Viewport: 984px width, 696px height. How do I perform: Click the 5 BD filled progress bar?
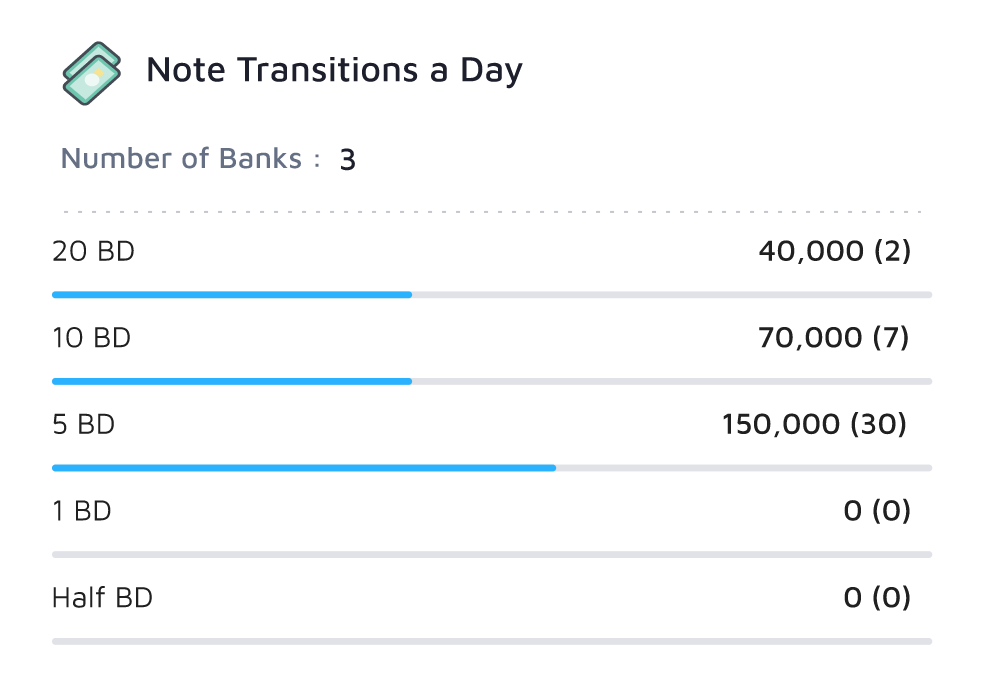click(300, 466)
